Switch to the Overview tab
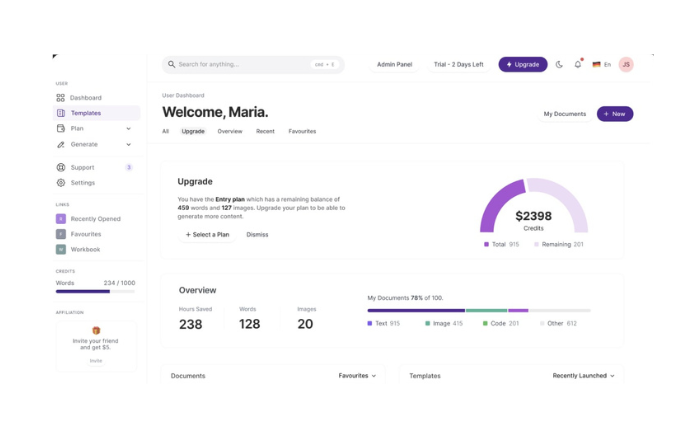 230,131
